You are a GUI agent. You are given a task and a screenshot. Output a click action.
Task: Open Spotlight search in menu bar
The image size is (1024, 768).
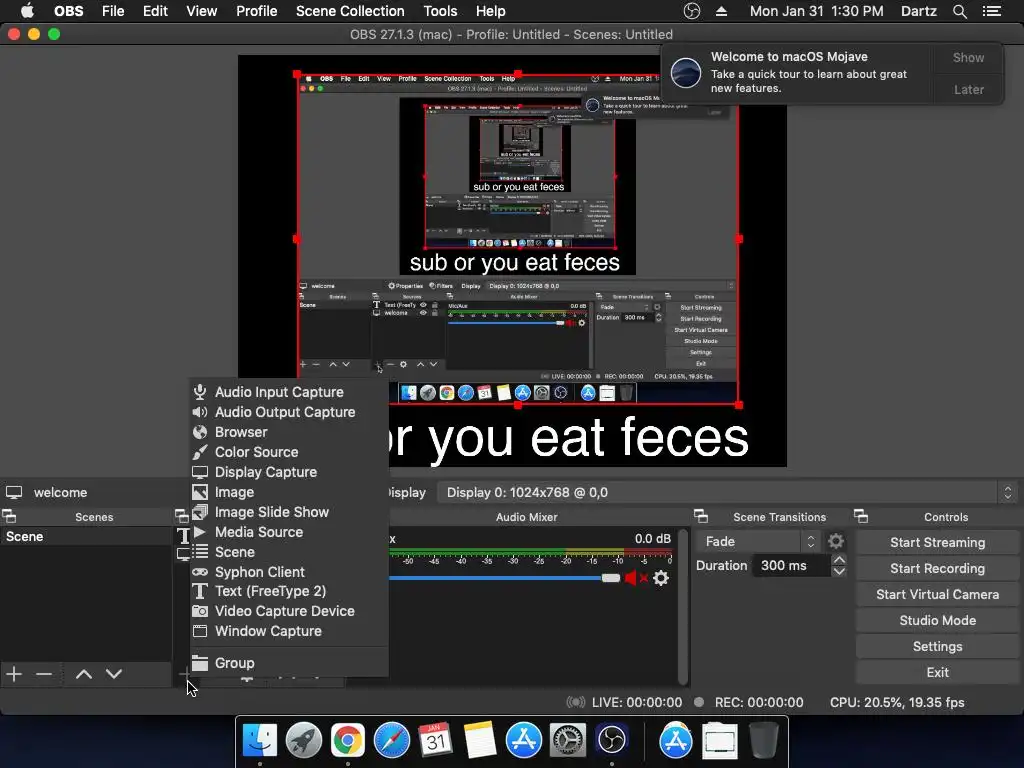(959, 11)
